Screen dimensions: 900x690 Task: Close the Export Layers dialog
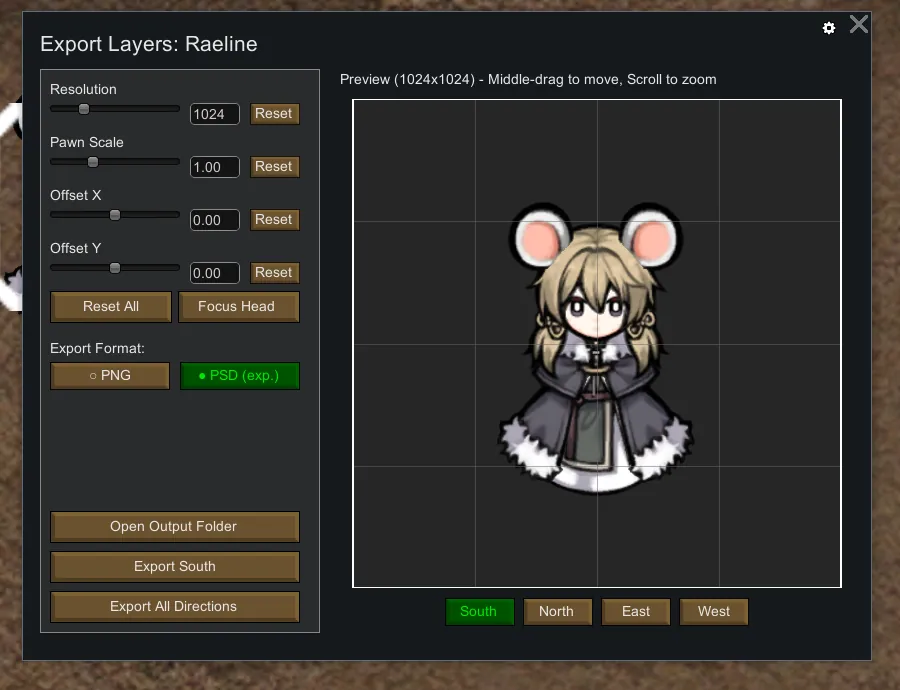pyautogui.click(x=859, y=25)
